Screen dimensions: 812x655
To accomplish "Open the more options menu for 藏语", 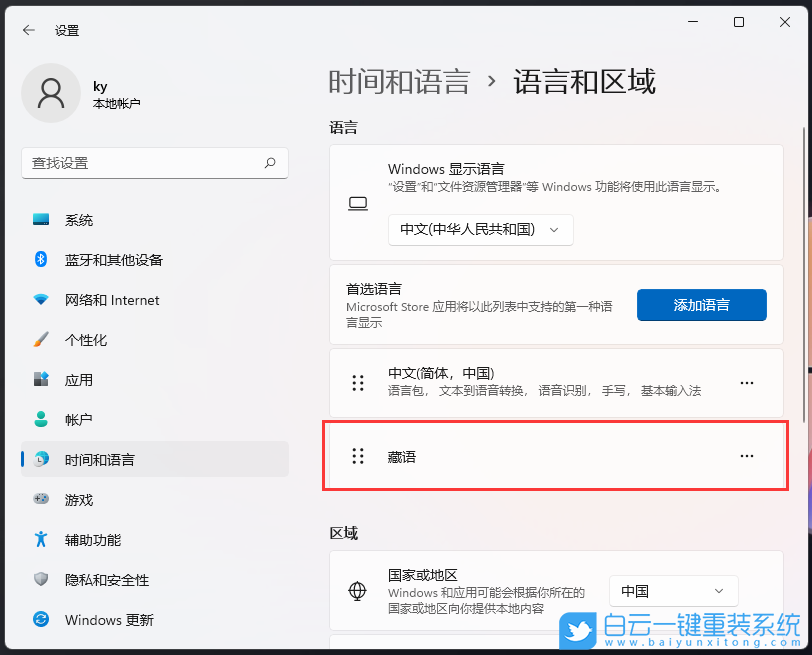I will [746, 456].
